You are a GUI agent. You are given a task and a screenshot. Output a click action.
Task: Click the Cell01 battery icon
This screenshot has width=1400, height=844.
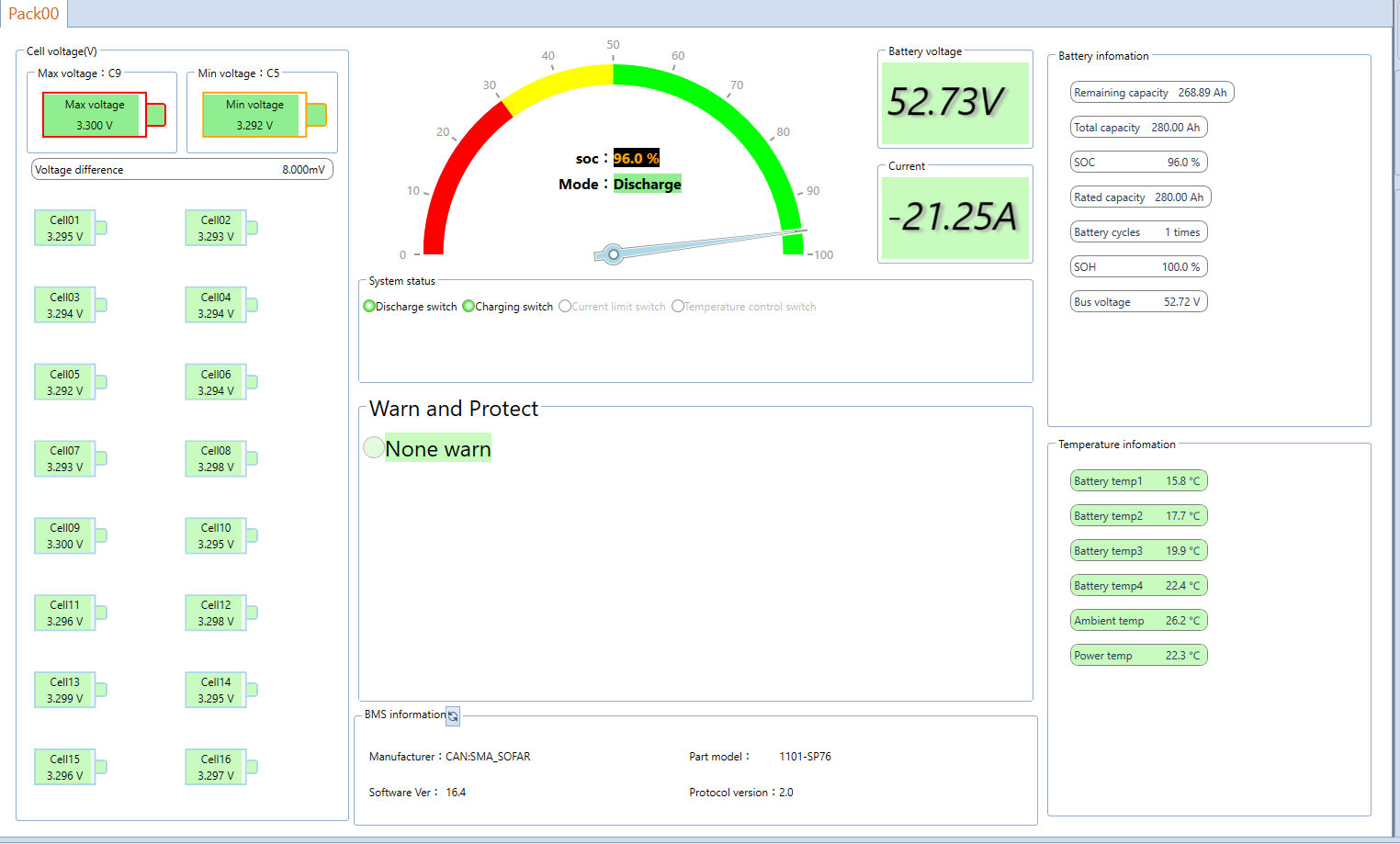pos(71,228)
